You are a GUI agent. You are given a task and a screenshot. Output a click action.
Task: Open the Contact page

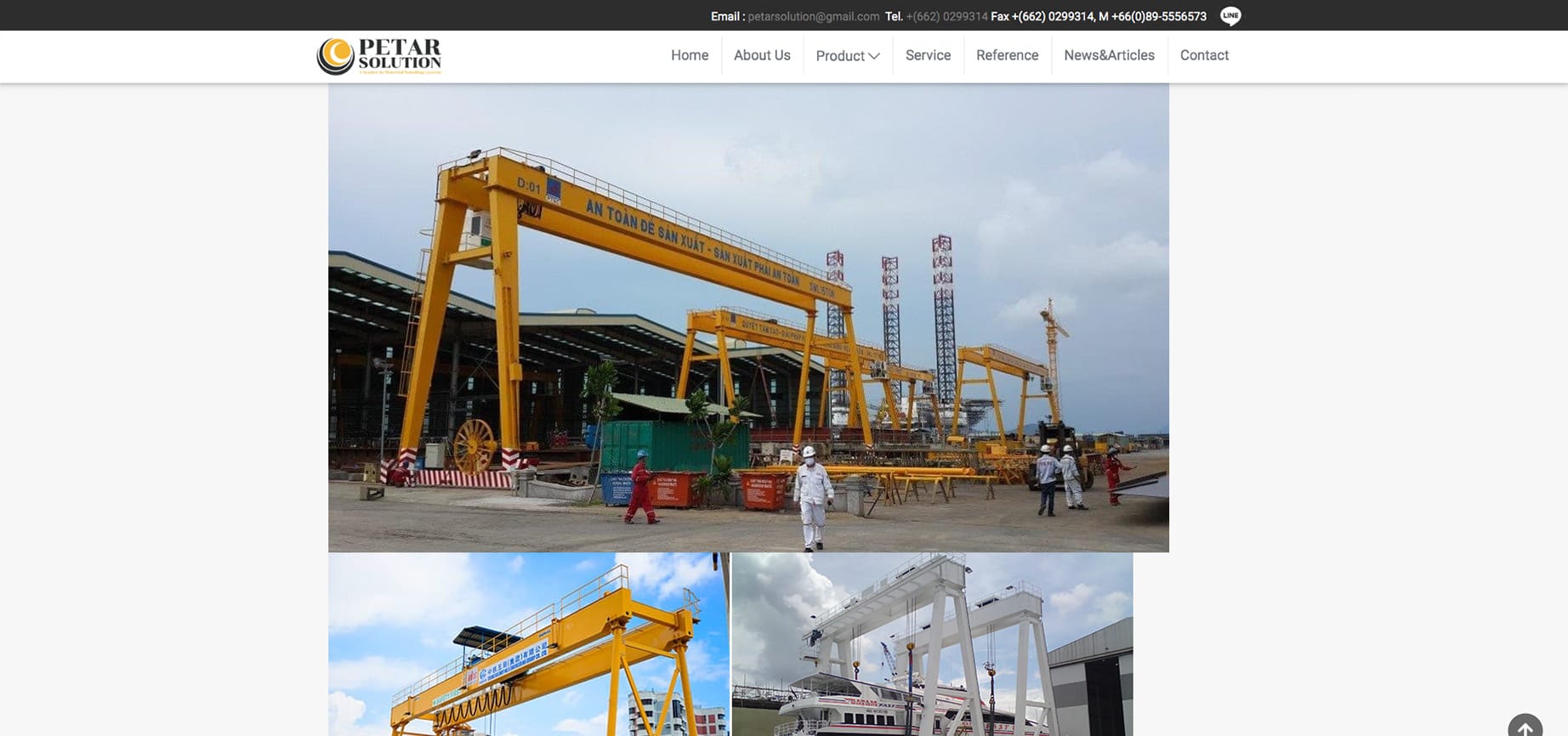click(1204, 55)
